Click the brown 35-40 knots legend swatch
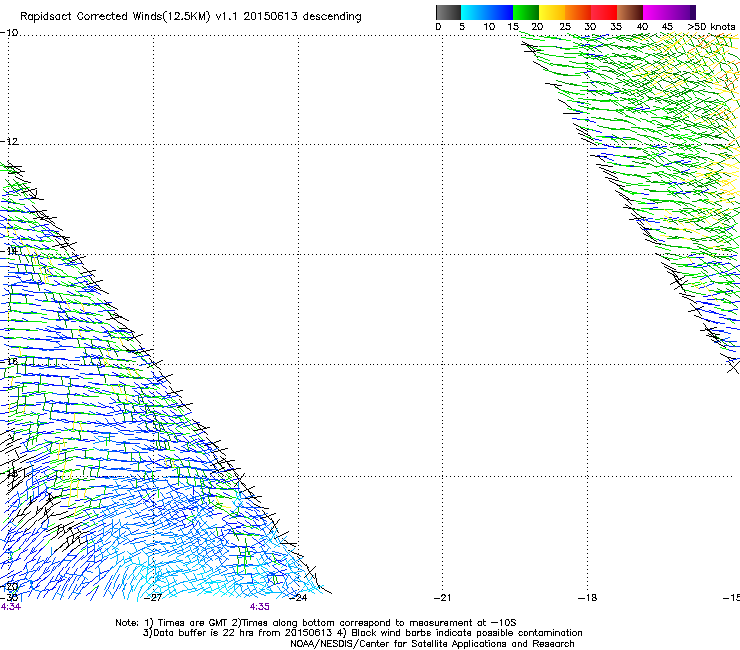The image size is (740, 650). point(630,12)
